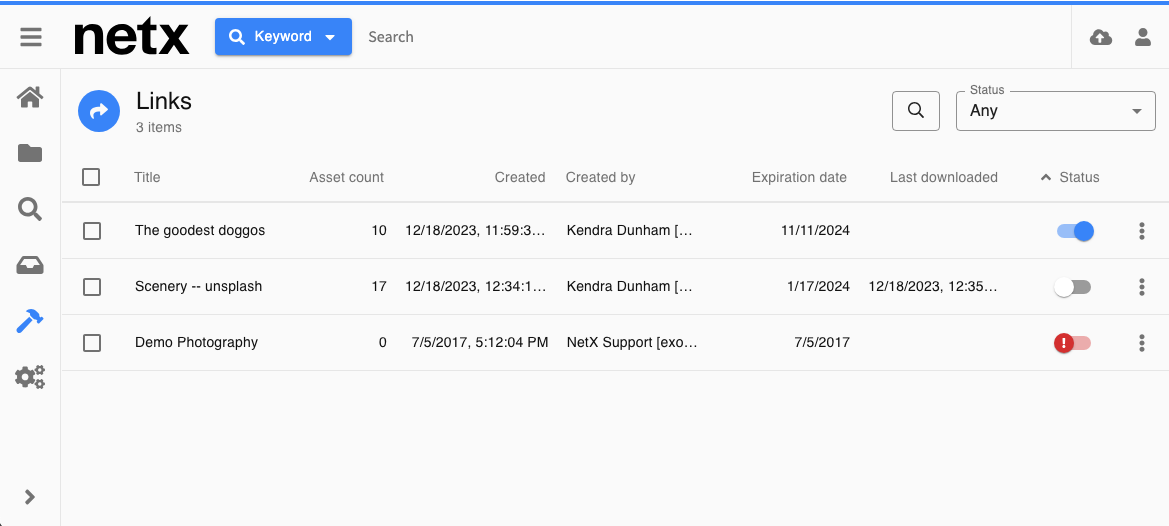Click expiration date 11/11/2024
1169x526 pixels.
click(815, 230)
